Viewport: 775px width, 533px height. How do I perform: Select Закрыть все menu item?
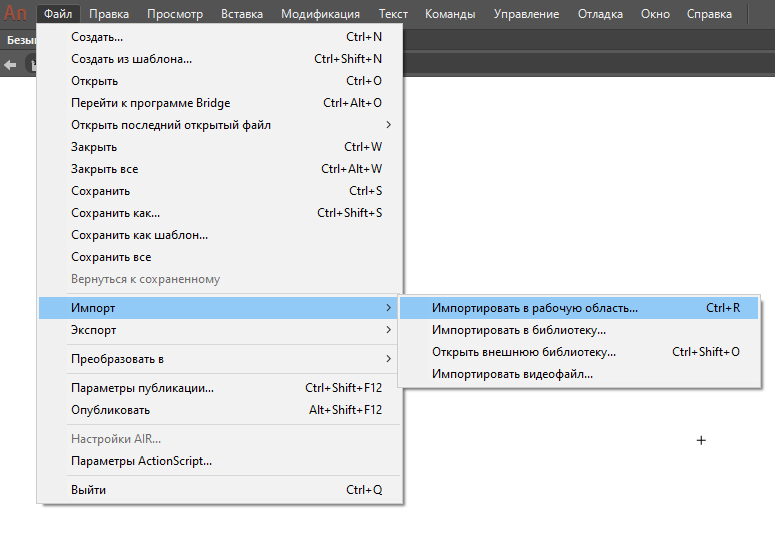point(220,169)
